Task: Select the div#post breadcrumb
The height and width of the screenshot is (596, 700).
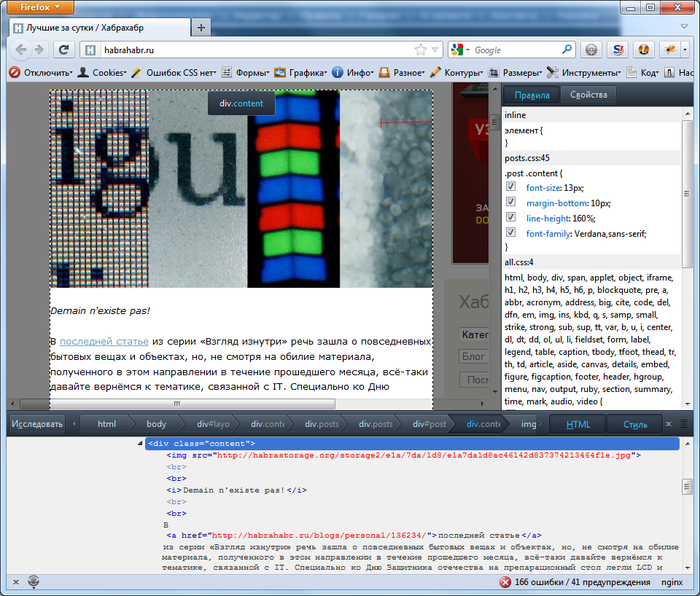Action: (429, 424)
